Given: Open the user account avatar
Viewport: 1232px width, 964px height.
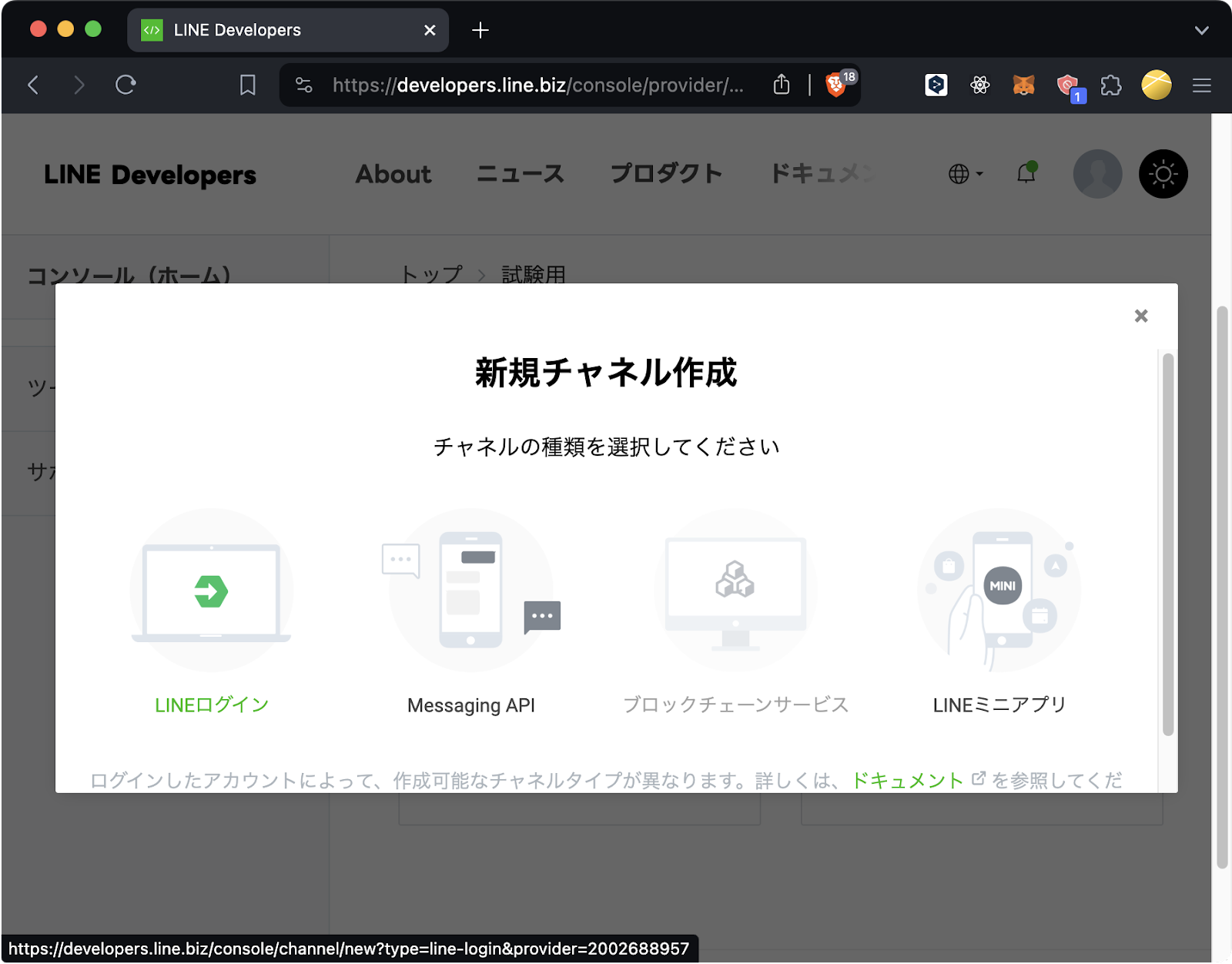Looking at the screenshot, I should (1098, 174).
